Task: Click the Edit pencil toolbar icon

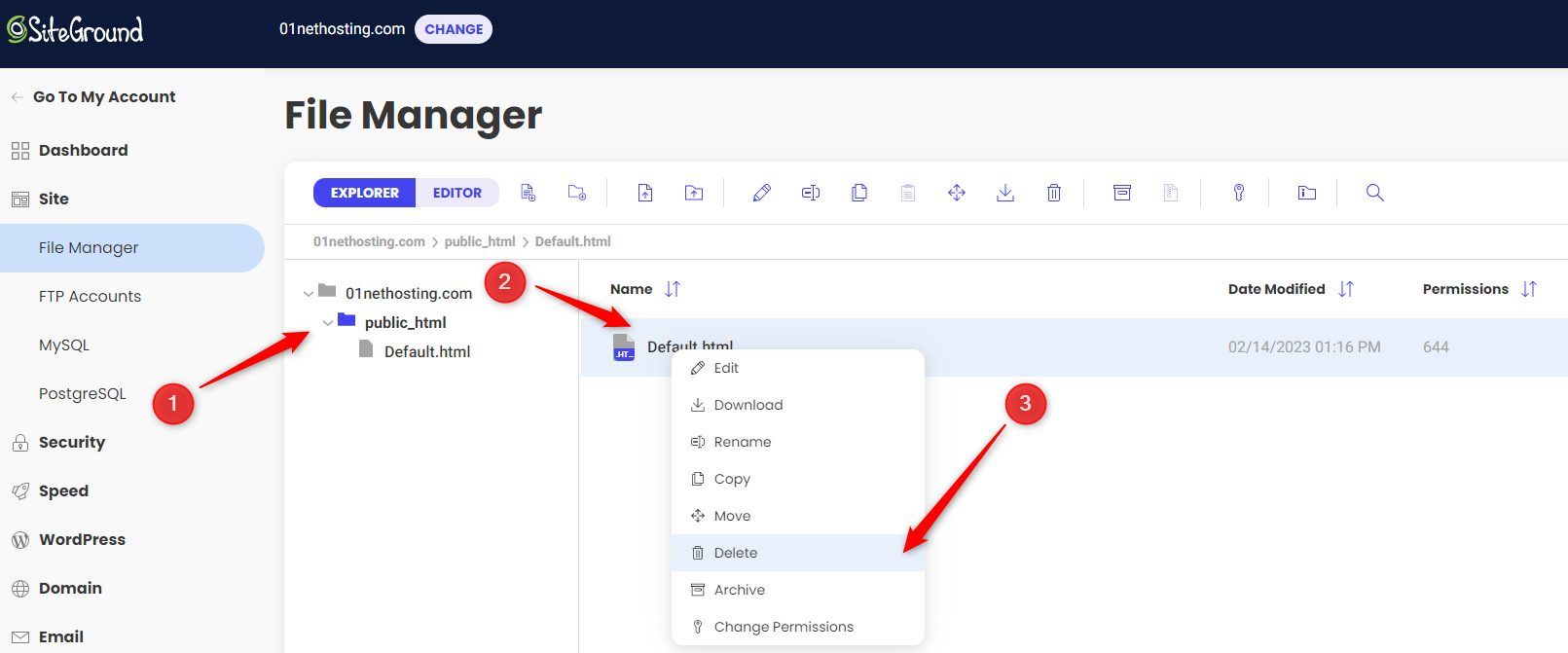Action: tap(762, 193)
